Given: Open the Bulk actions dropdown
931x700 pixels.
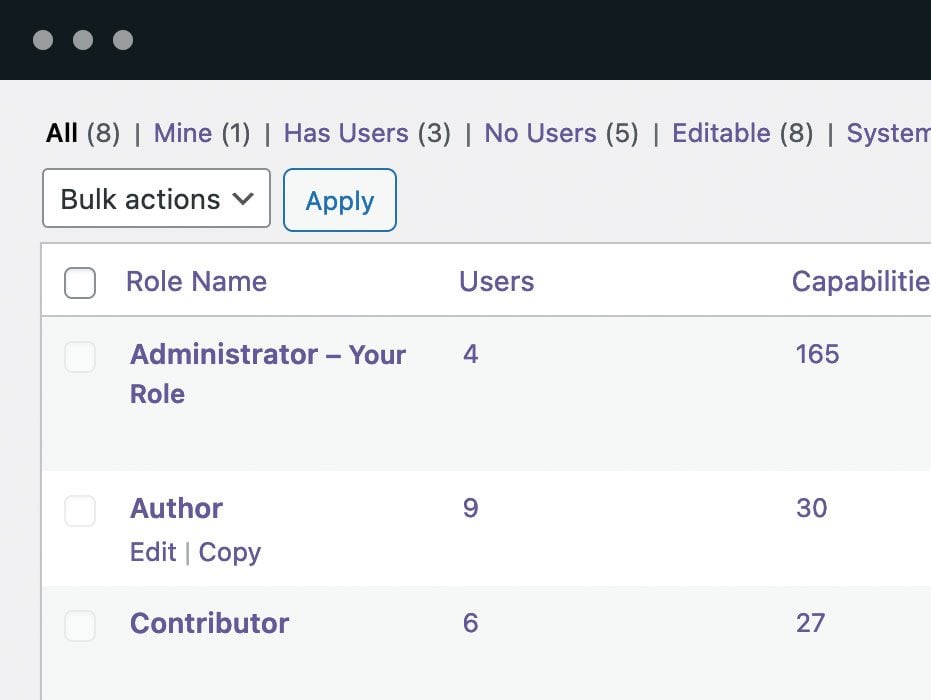Looking at the screenshot, I should point(156,199).
